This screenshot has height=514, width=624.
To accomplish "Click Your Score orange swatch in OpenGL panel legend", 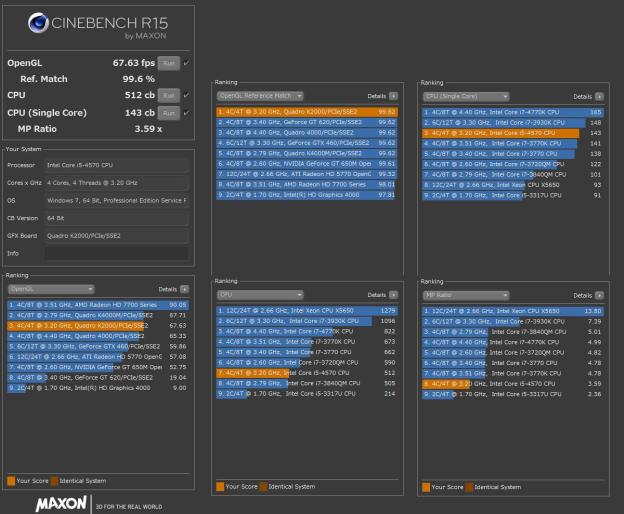I will tap(11, 481).
